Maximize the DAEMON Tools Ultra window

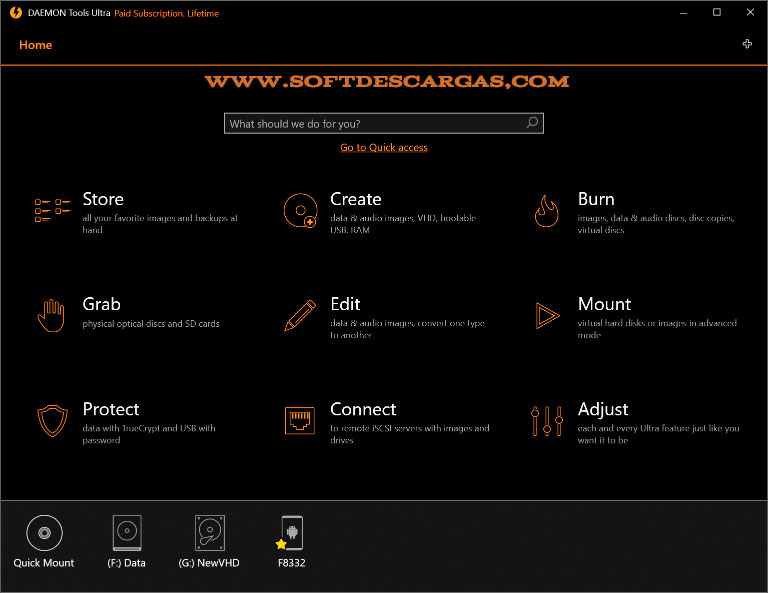click(x=717, y=12)
